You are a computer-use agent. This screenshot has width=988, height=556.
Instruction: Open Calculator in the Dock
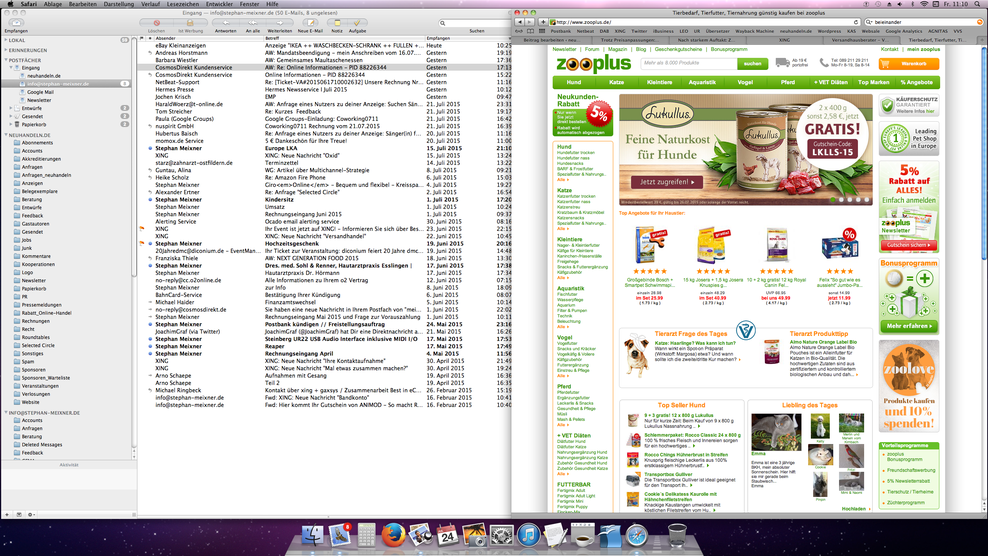pyautogui.click(x=366, y=535)
